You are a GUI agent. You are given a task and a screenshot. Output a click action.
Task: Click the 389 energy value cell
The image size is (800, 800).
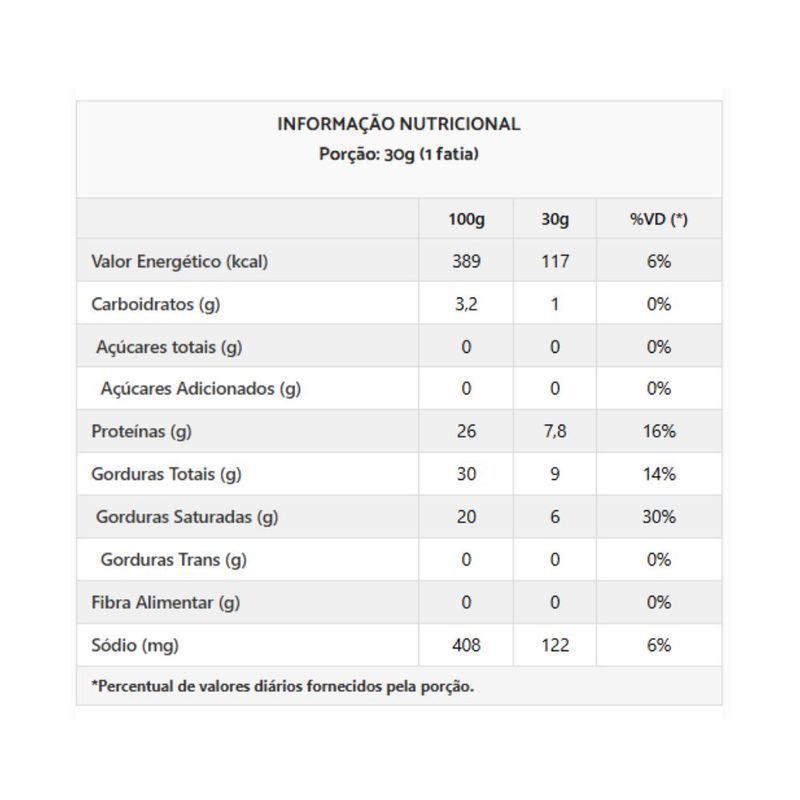point(465,262)
